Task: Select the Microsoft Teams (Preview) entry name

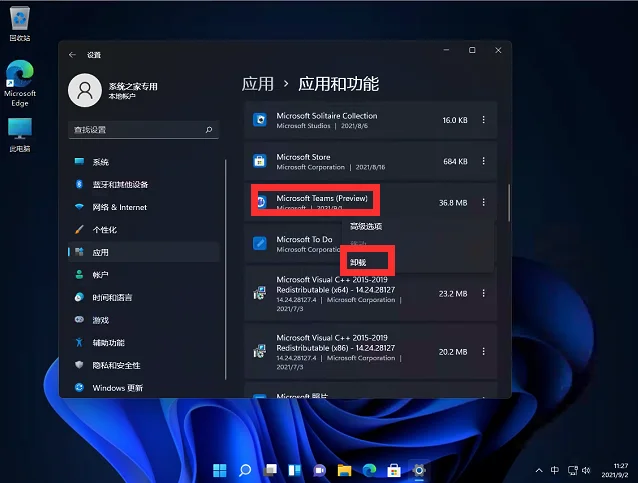Action: coord(322,198)
